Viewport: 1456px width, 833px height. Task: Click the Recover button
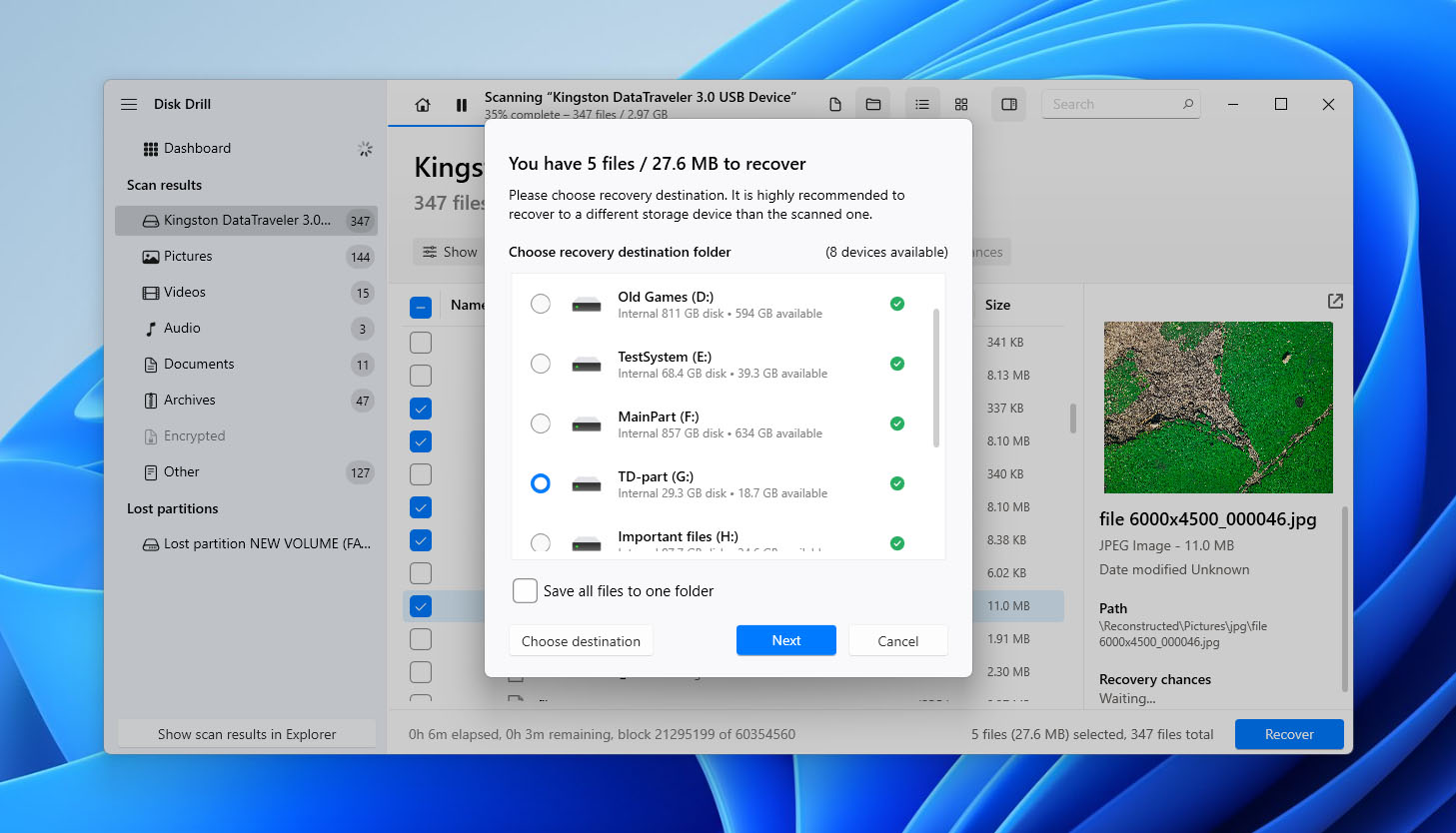click(x=1289, y=734)
